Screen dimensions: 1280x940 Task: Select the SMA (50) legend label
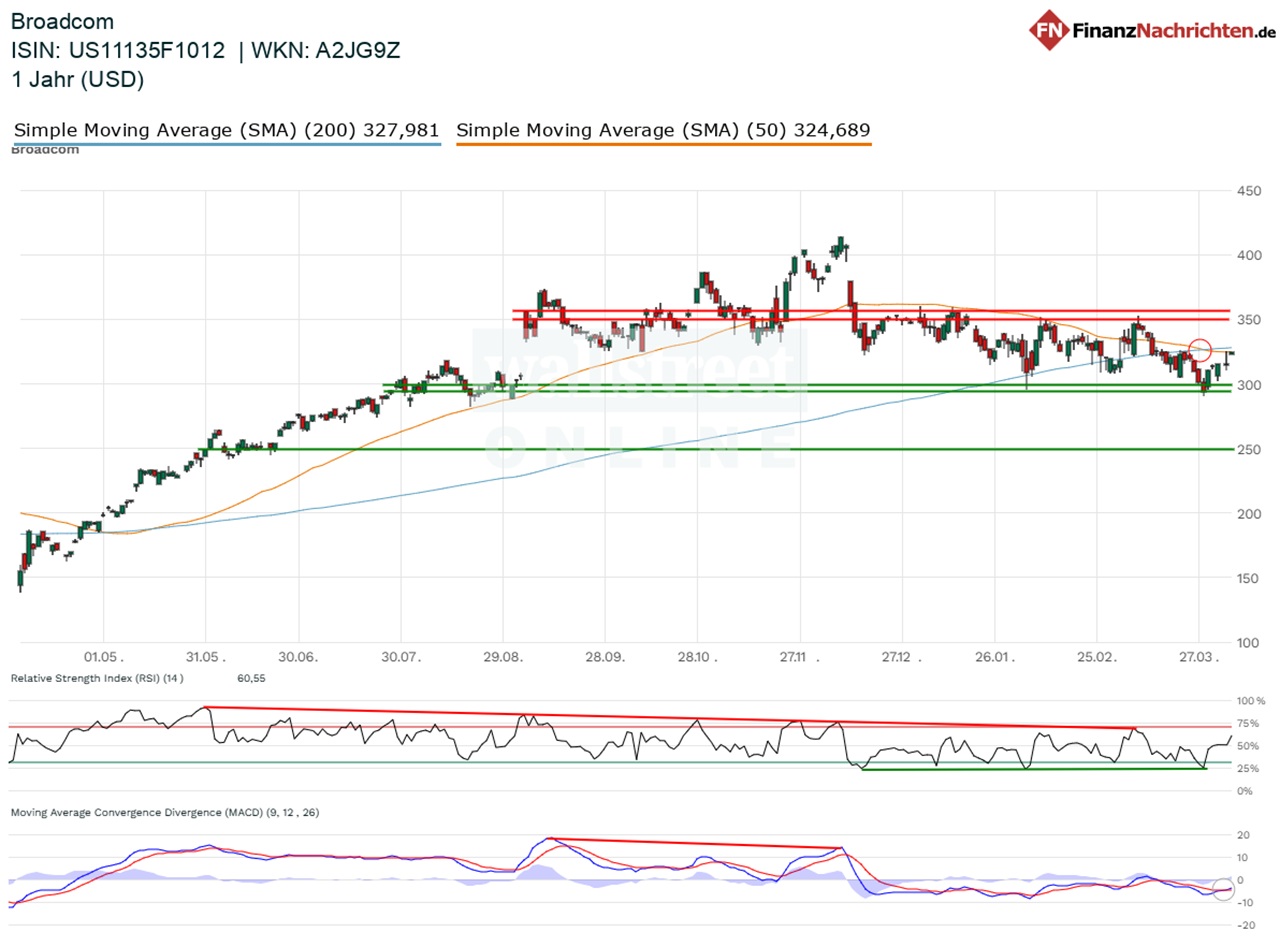tap(663, 130)
